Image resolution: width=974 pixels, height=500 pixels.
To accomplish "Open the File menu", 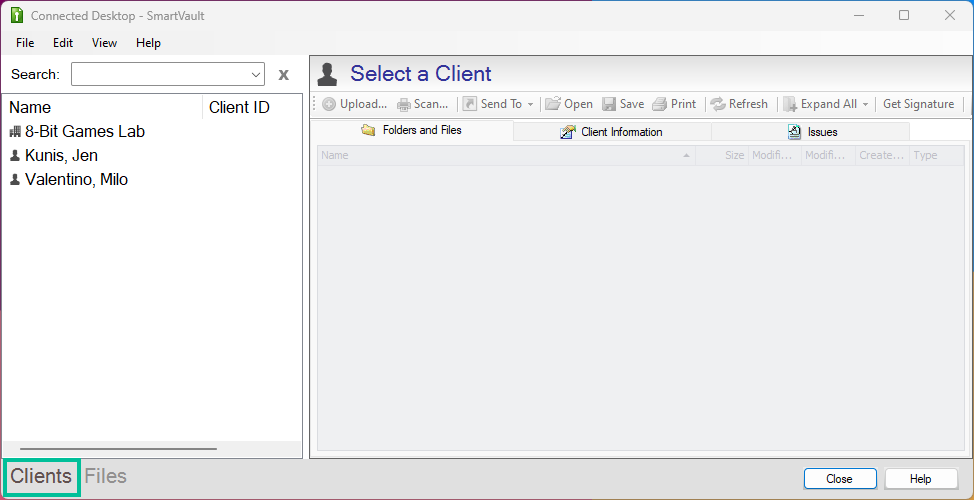I will 25,43.
